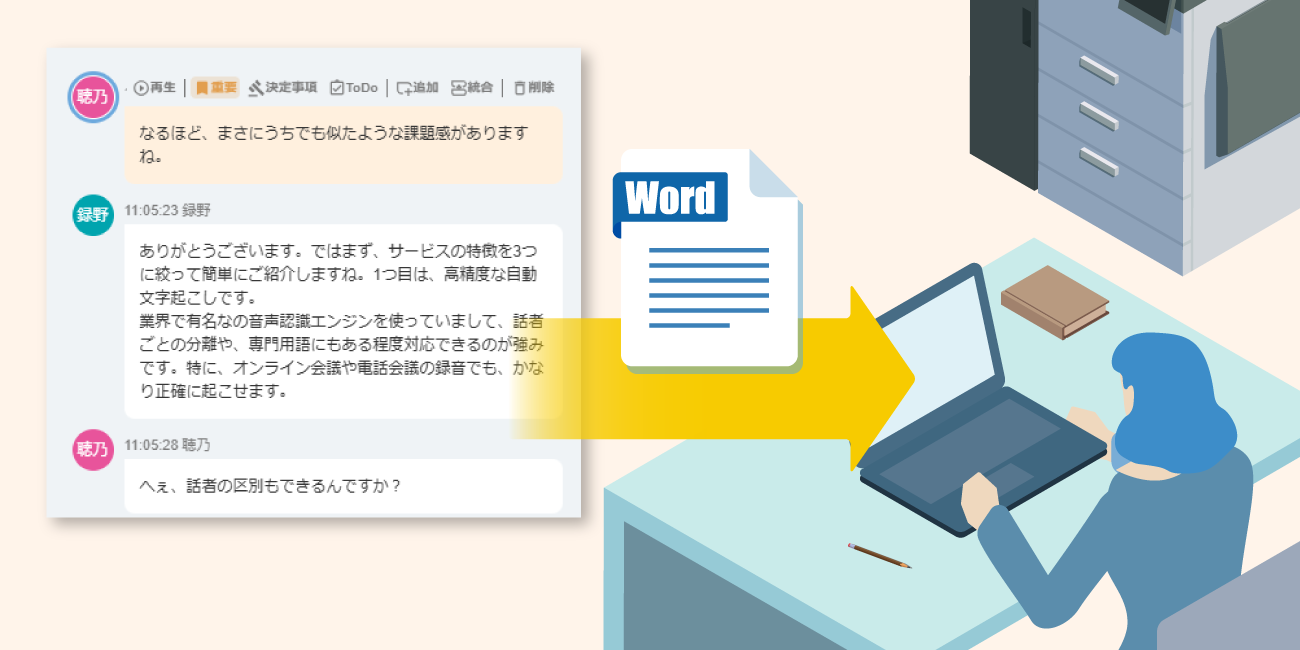Screen dimensions: 1300x650
Task: Click the 再生 play button
Action: pos(155,88)
